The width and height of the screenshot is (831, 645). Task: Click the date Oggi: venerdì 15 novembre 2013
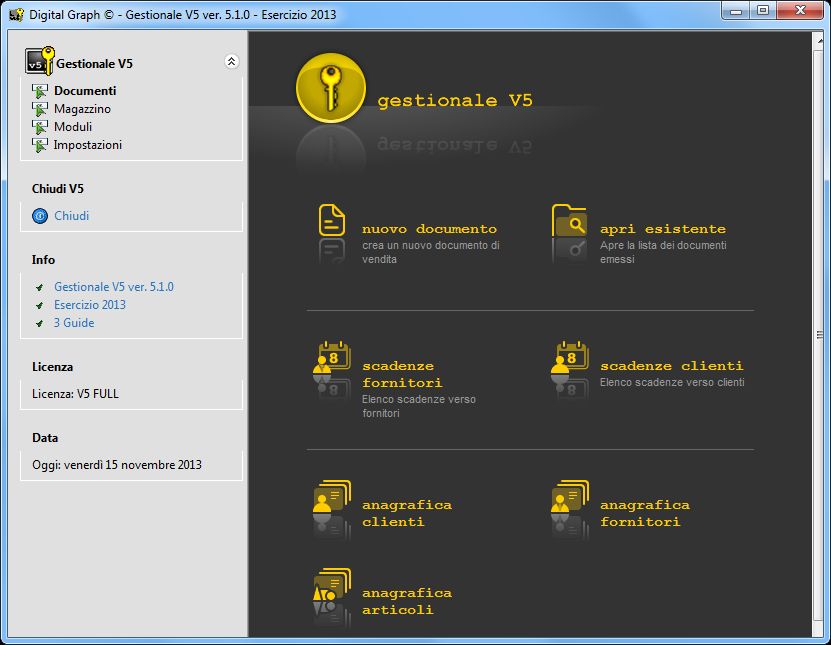(x=117, y=465)
